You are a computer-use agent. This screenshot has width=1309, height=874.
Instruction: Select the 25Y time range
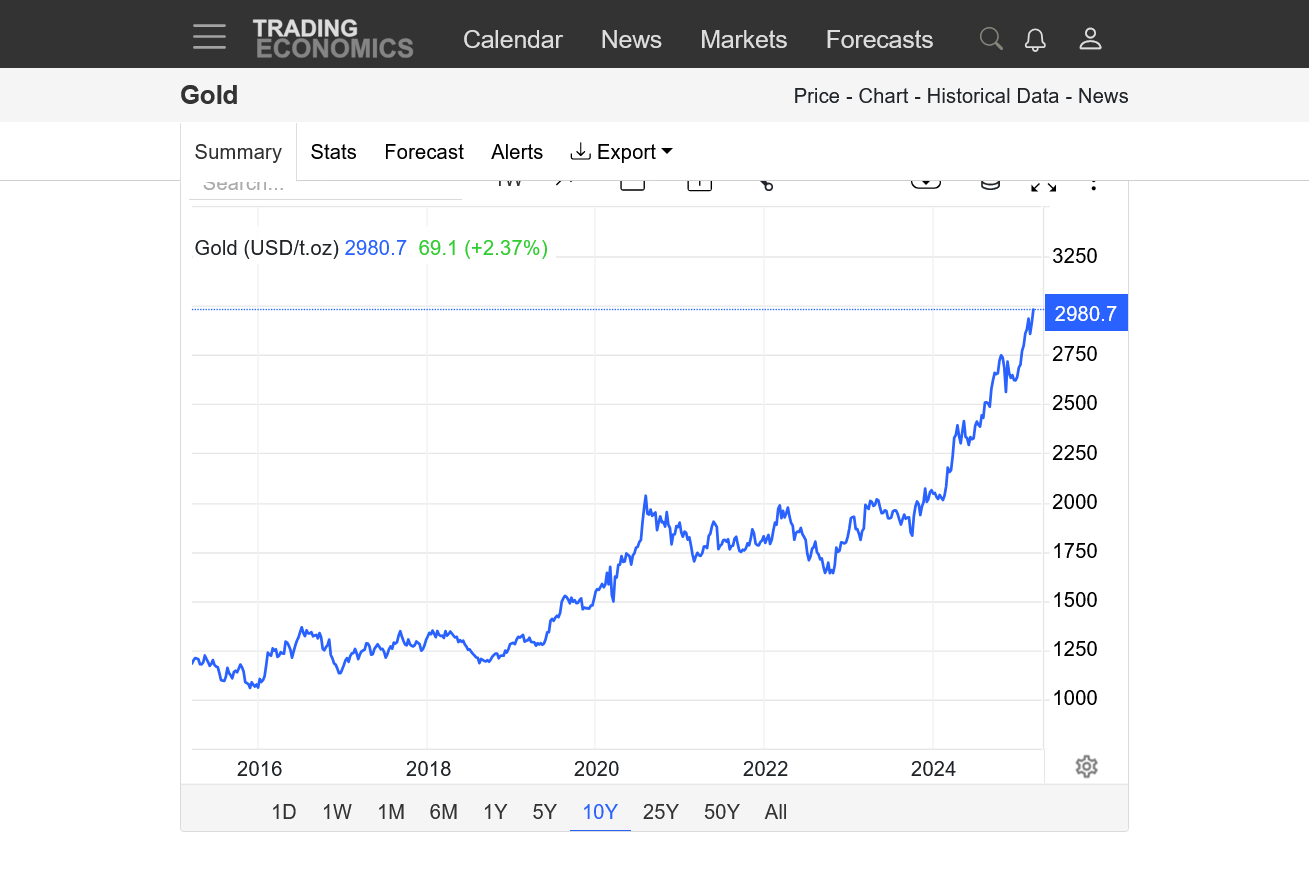click(660, 812)
